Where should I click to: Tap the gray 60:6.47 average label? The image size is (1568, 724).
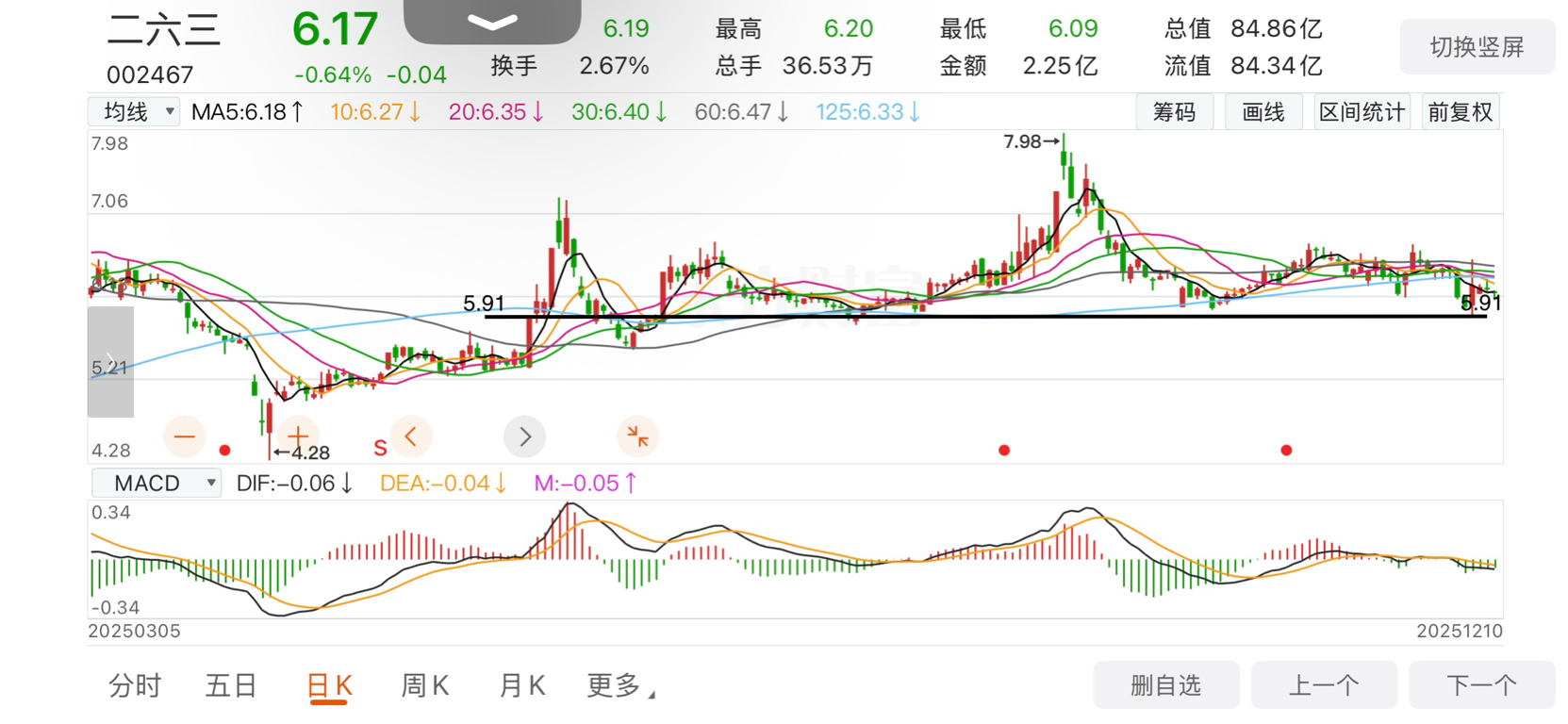point(742,112)
